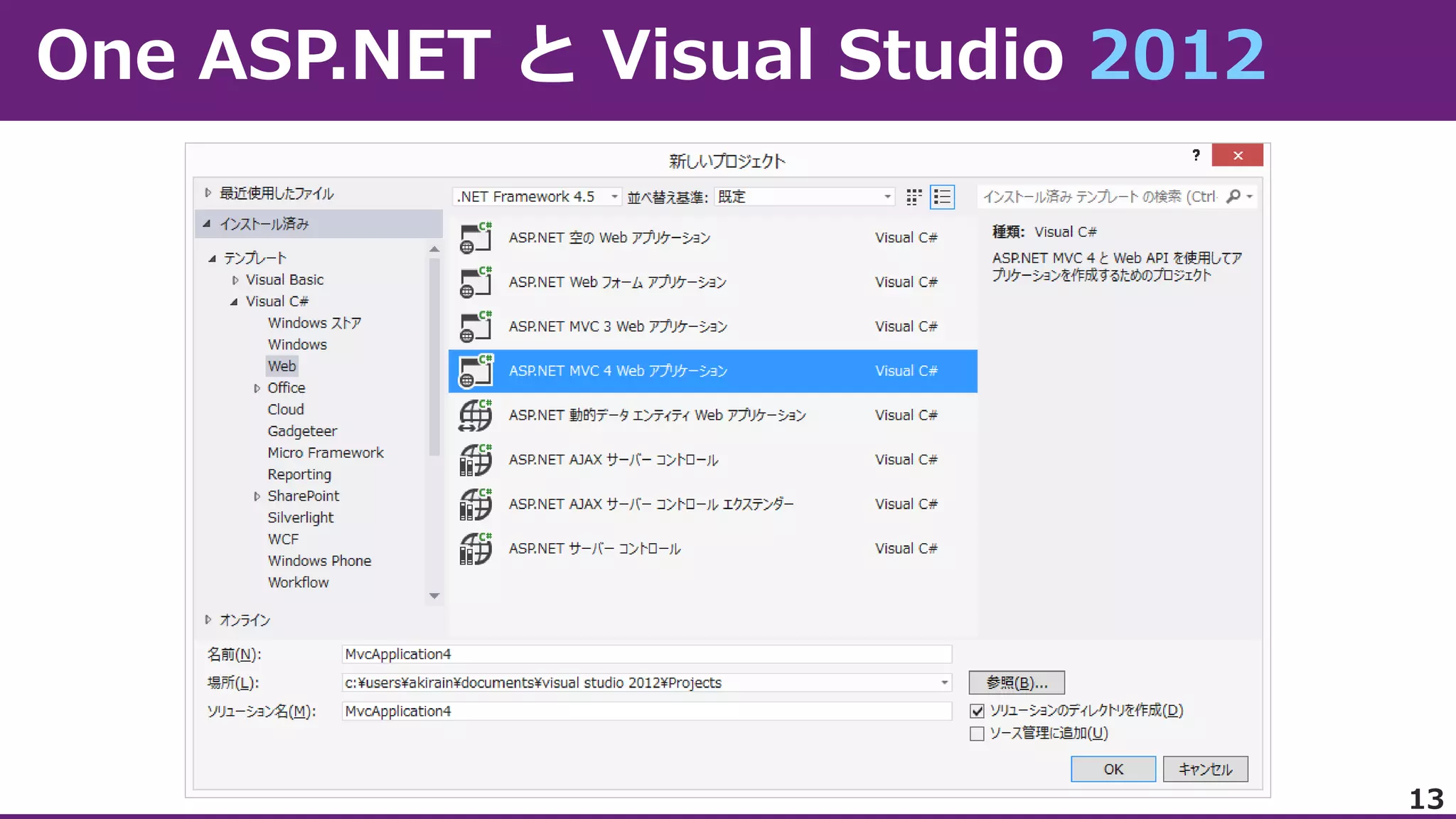Click the ASP.NET AJAX Server Control icon
The width and height of the screenshot is (1456, 819).
click(476, 459)
